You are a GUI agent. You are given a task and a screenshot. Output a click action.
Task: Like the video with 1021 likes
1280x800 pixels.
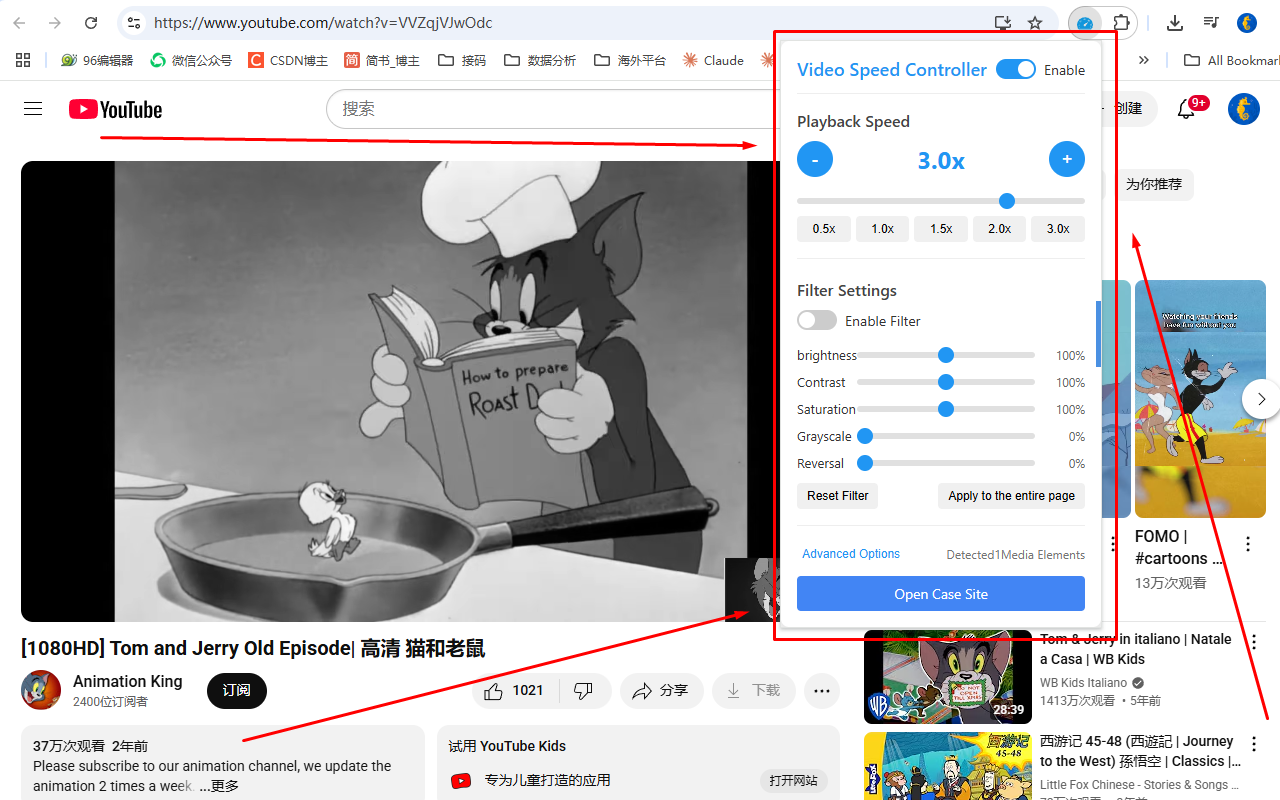(x=515, y=691)
